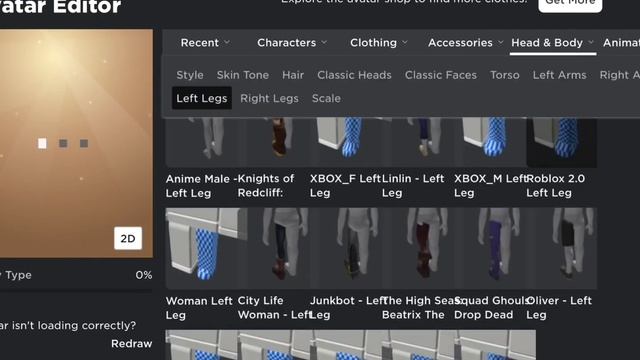Click the Woman Left Leg label
The height and width of the screenshot is (360, 640).
(199, 308)
